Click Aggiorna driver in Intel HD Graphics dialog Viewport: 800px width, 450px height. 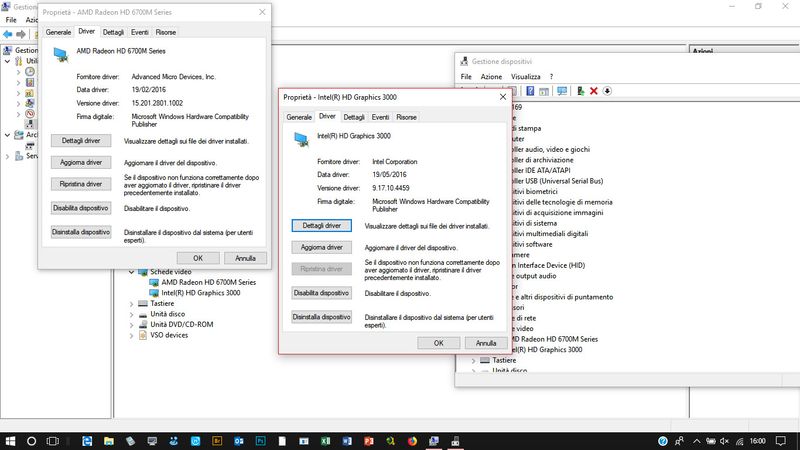click(321, 247)
